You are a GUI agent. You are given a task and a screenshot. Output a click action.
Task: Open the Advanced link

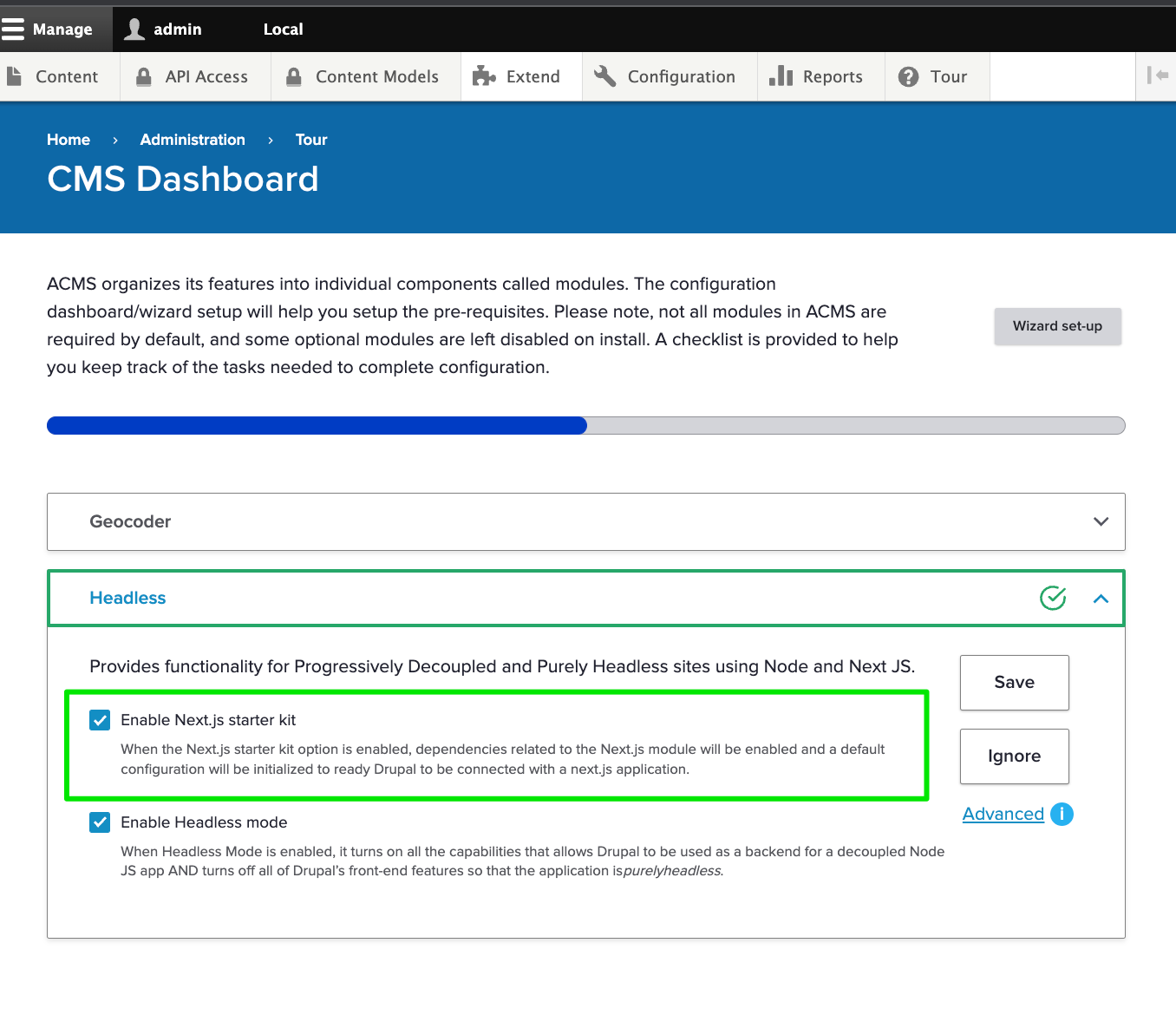click(1003, 814)
